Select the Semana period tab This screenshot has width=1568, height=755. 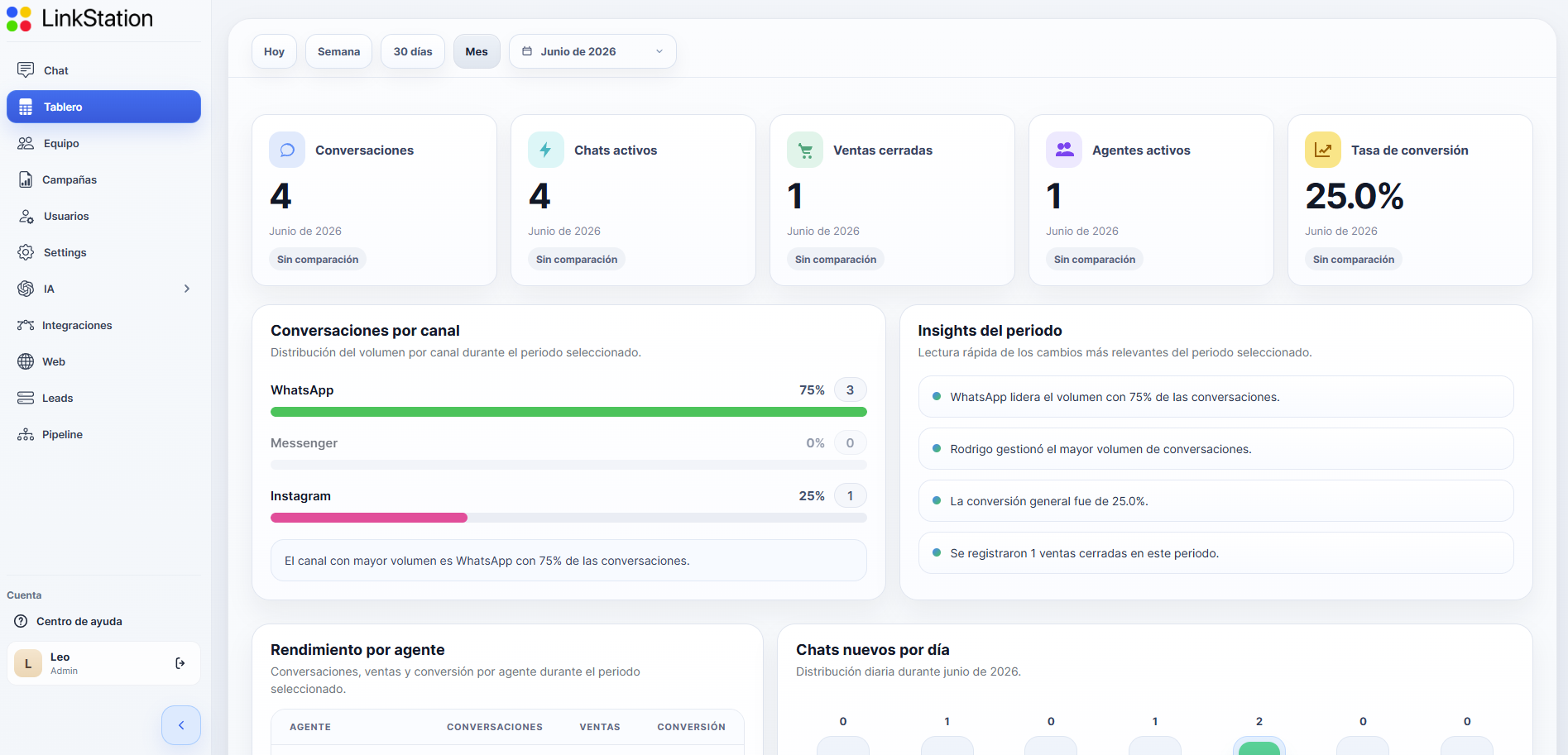(x=338, y=51)
